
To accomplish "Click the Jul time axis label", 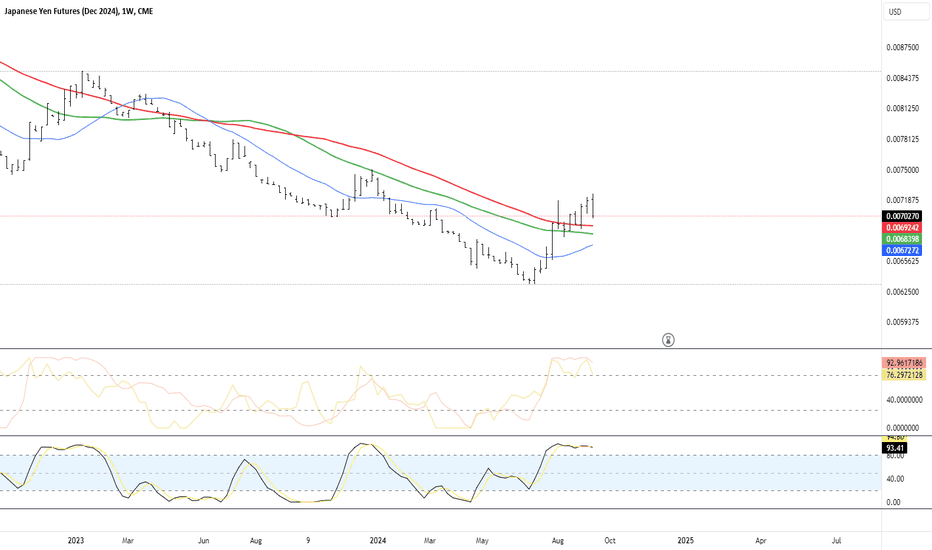I will (x=836, y=540).
